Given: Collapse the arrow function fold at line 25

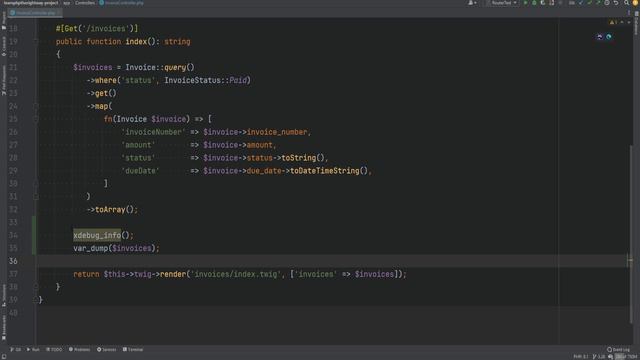Looking at the screenshot, I should coord(36,119).
